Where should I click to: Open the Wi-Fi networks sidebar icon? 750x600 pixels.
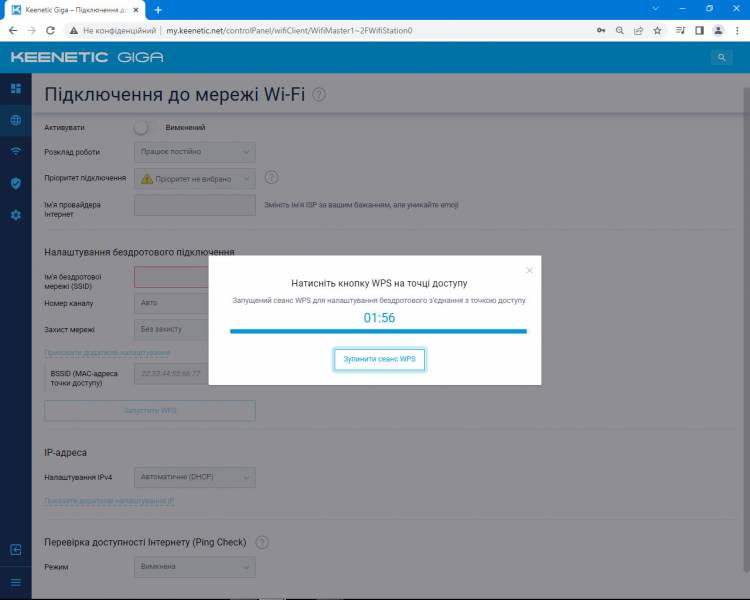click(16, 152)
